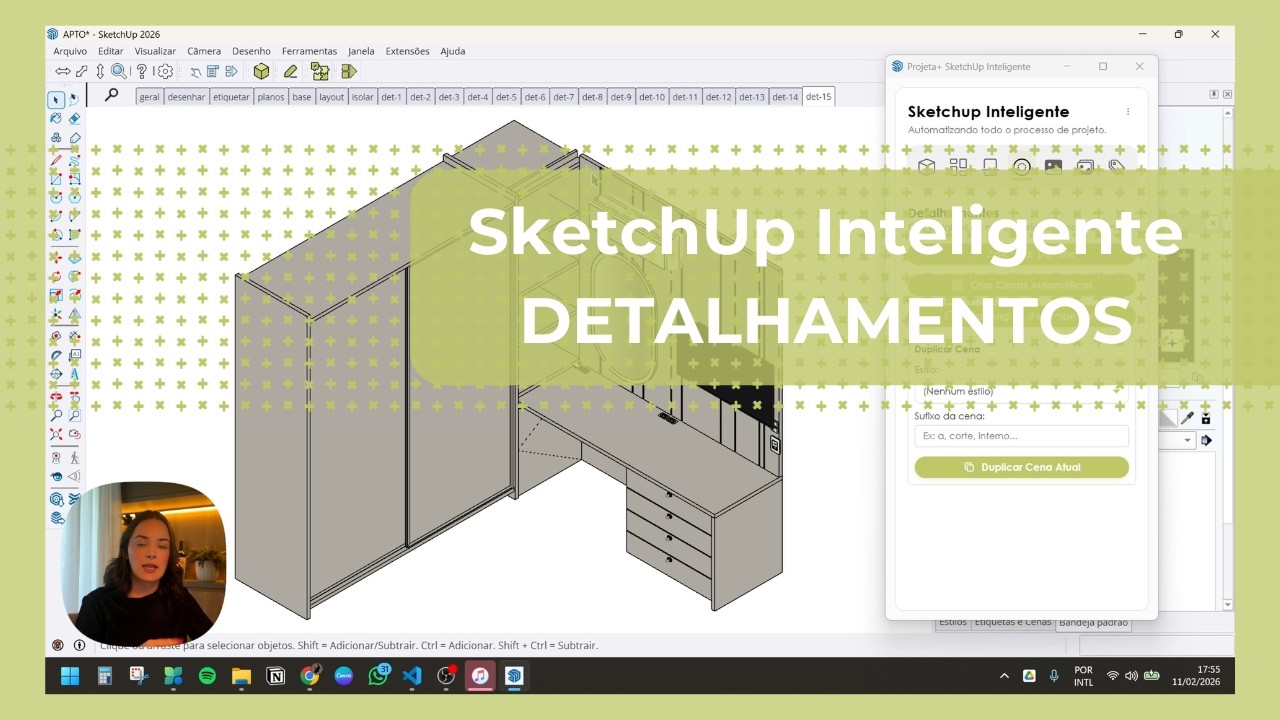Viewport: 1280px width, 720px height.
Task: Open the Ferramentas menu
Action: [309, 51]
